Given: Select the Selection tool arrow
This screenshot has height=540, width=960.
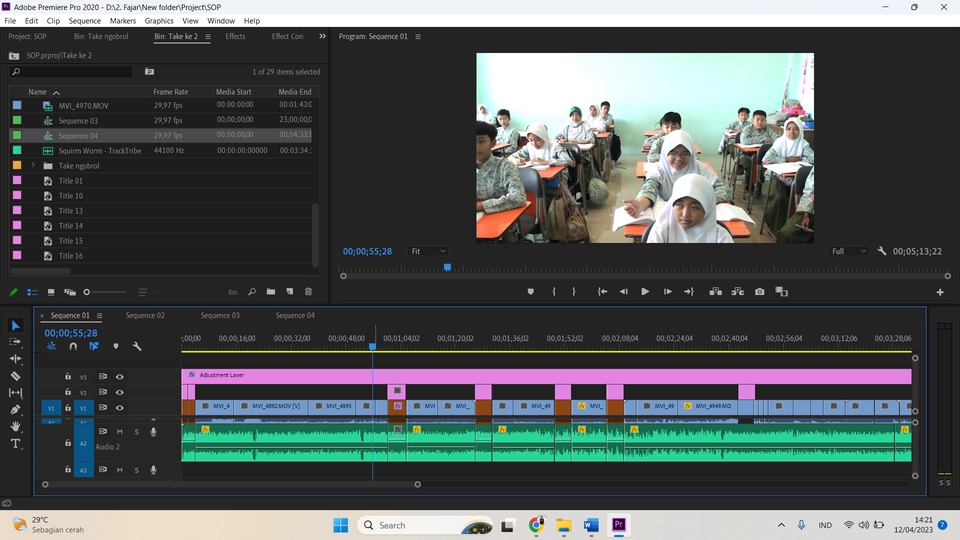Looking at the screenshot, I should pyautogui.click(x=16, y=326).
